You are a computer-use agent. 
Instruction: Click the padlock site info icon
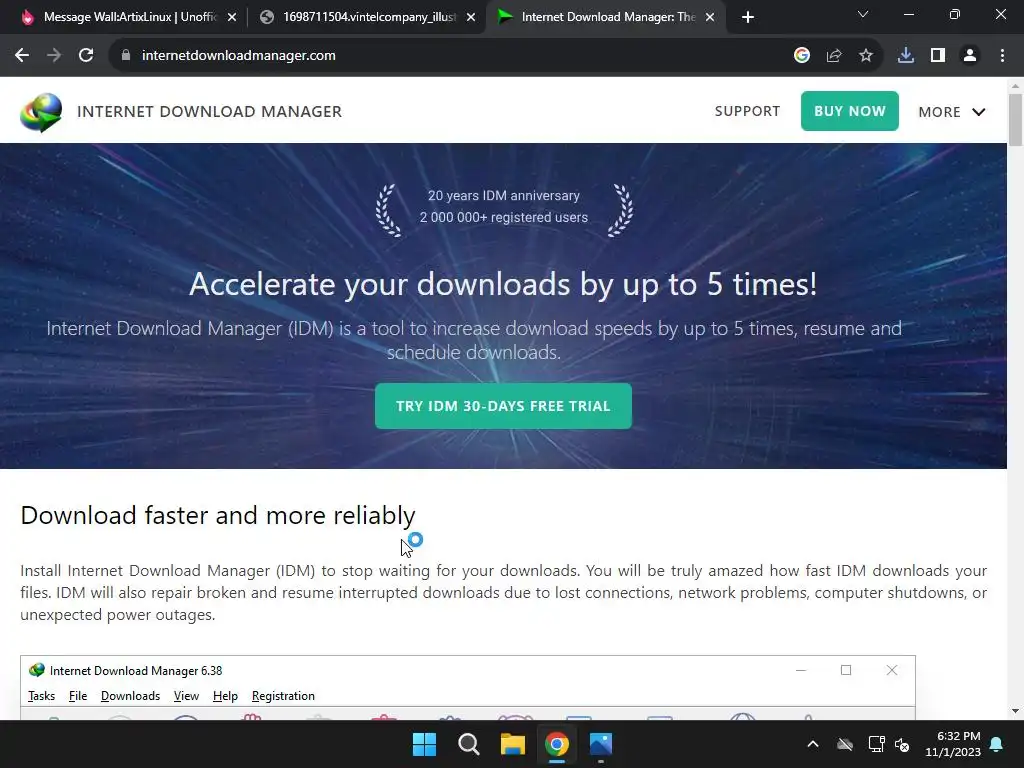[x=125, y=56]
